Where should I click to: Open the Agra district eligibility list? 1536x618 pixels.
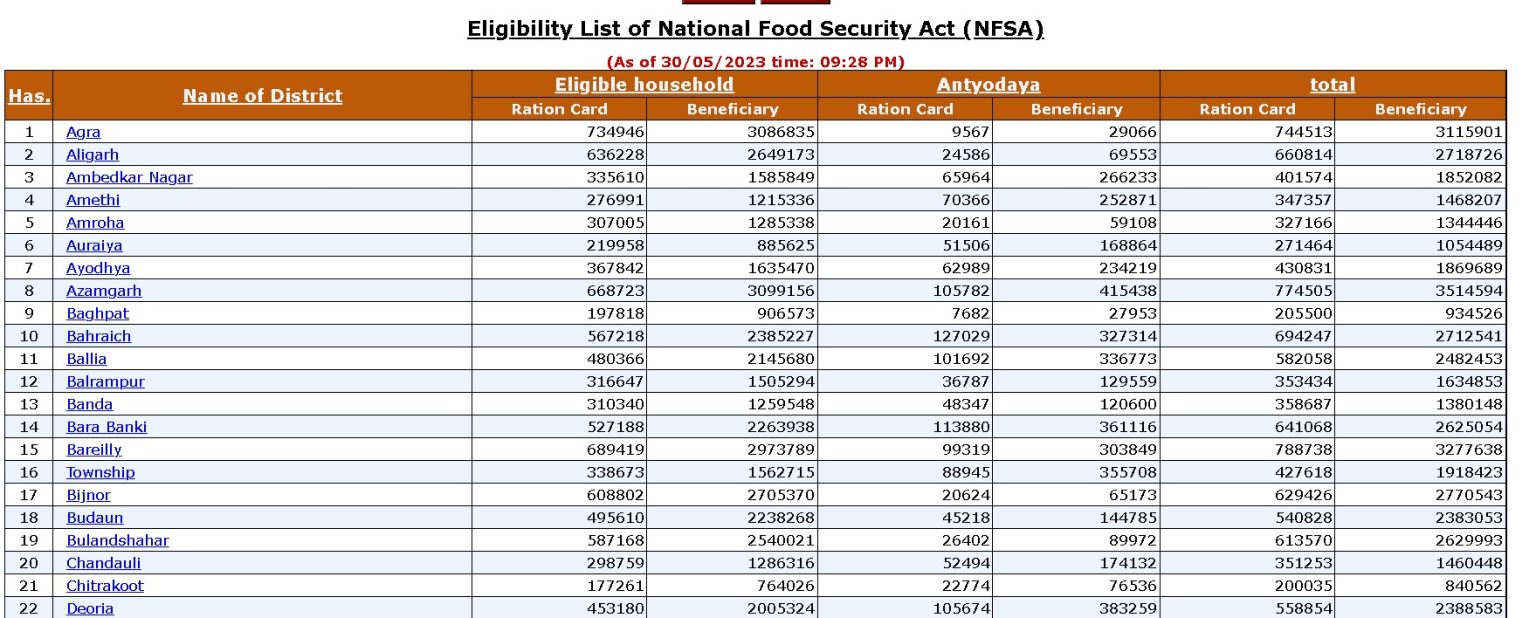[x=85, y=131]
